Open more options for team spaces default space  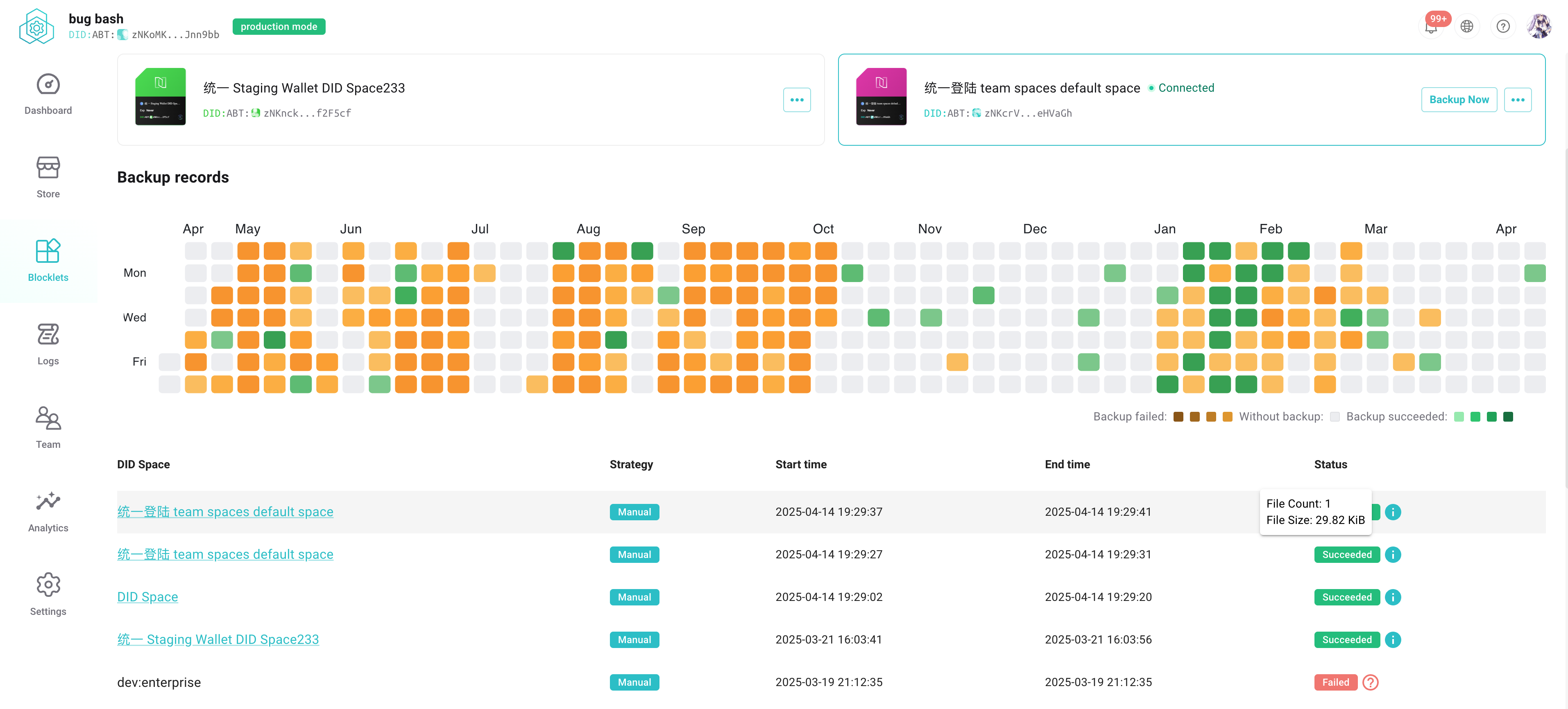[1518, 100]
